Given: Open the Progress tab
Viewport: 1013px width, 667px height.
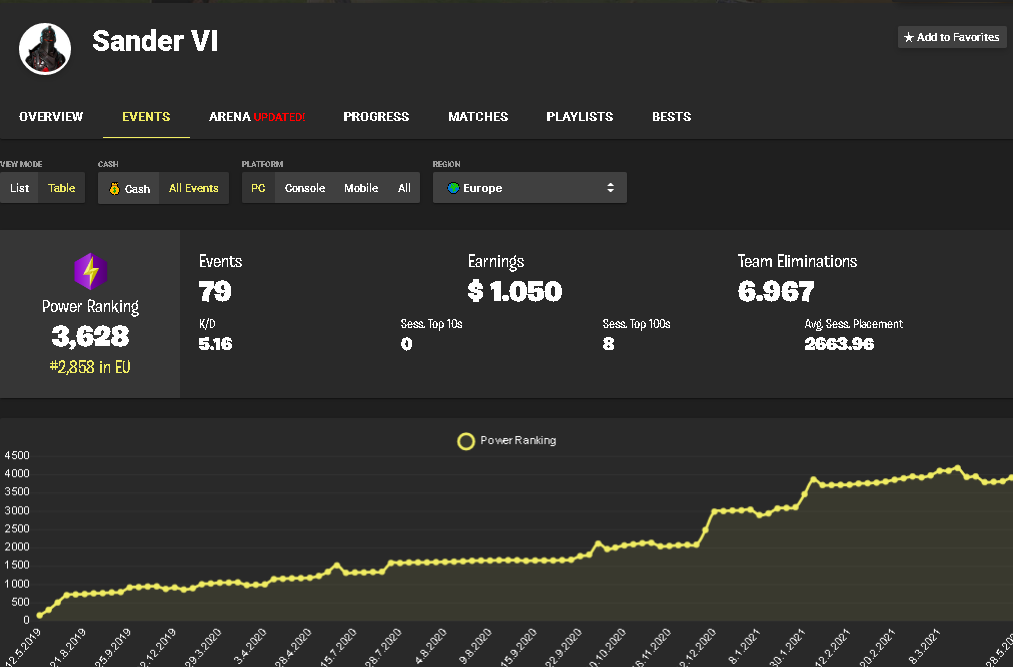Looking at the screenshot, I should (376, 116).
